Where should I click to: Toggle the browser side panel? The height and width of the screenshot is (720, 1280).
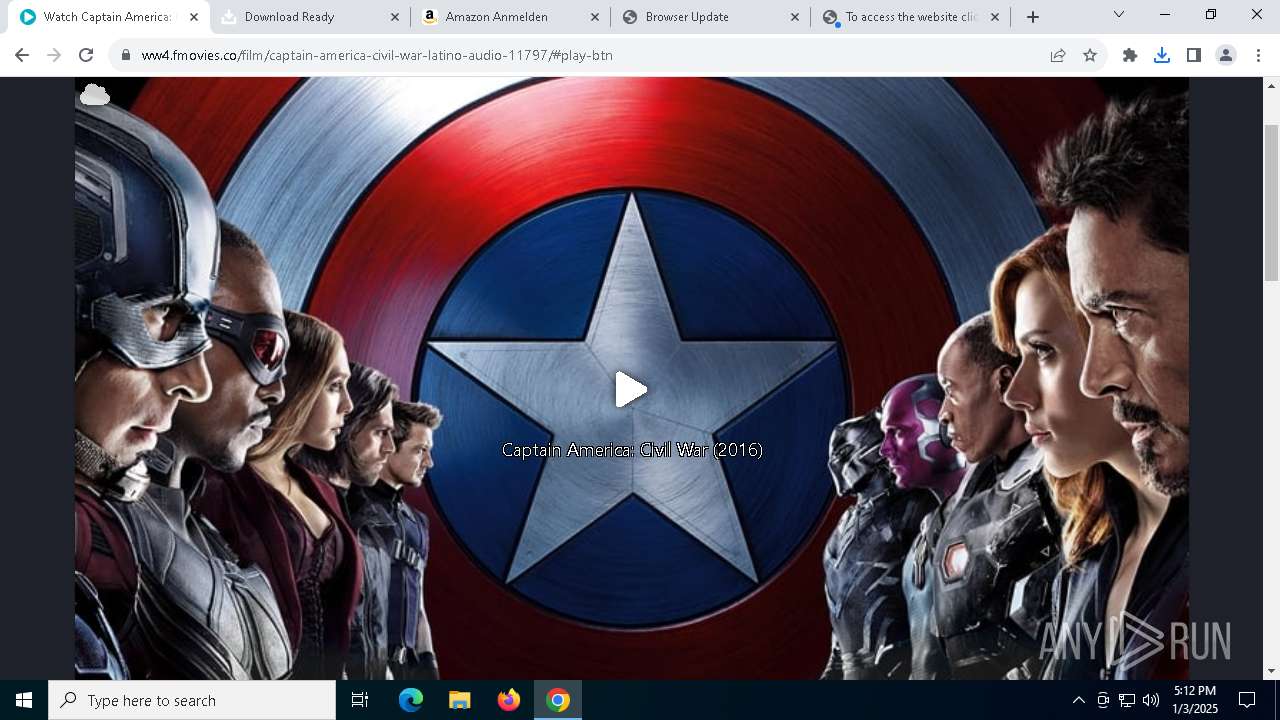tap(1194, 55)
